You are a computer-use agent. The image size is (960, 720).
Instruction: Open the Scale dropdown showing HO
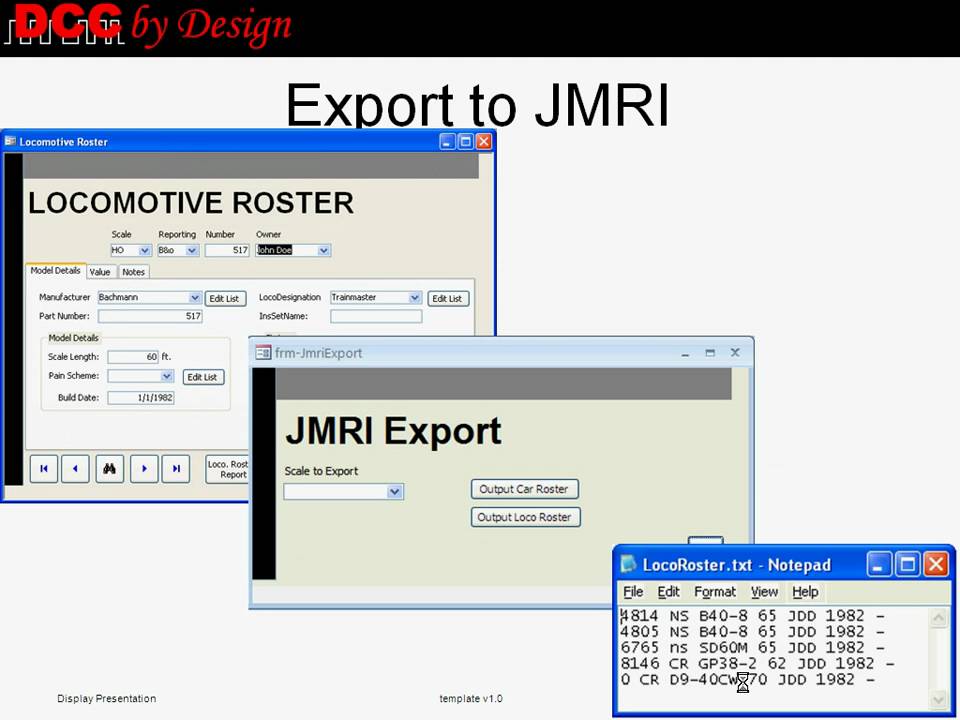(x=144, y=250)
